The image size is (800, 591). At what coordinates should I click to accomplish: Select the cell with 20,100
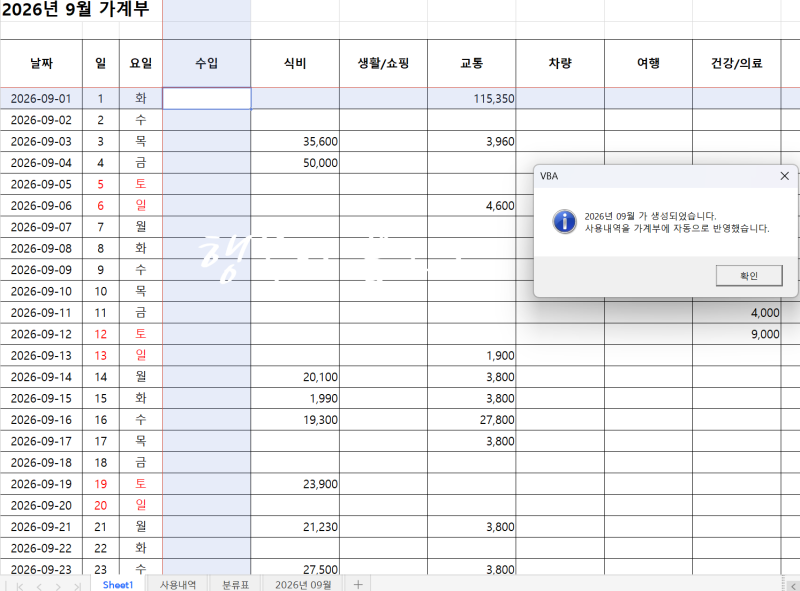[295, 377]
